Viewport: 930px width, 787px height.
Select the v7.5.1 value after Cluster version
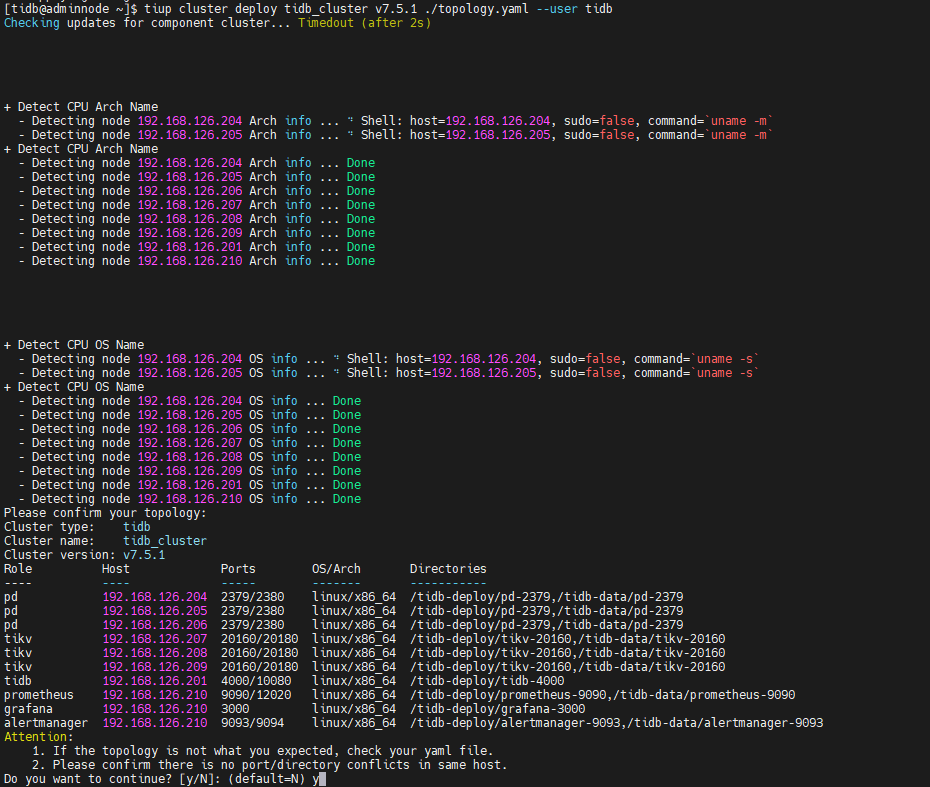(x=144, y=555)
